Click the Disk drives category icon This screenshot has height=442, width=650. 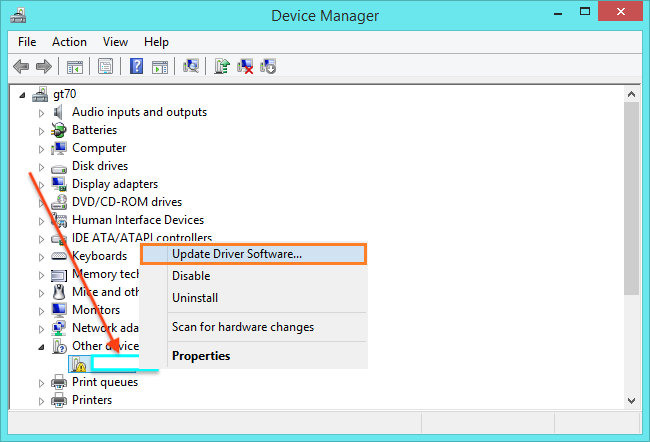pos(59,168)
